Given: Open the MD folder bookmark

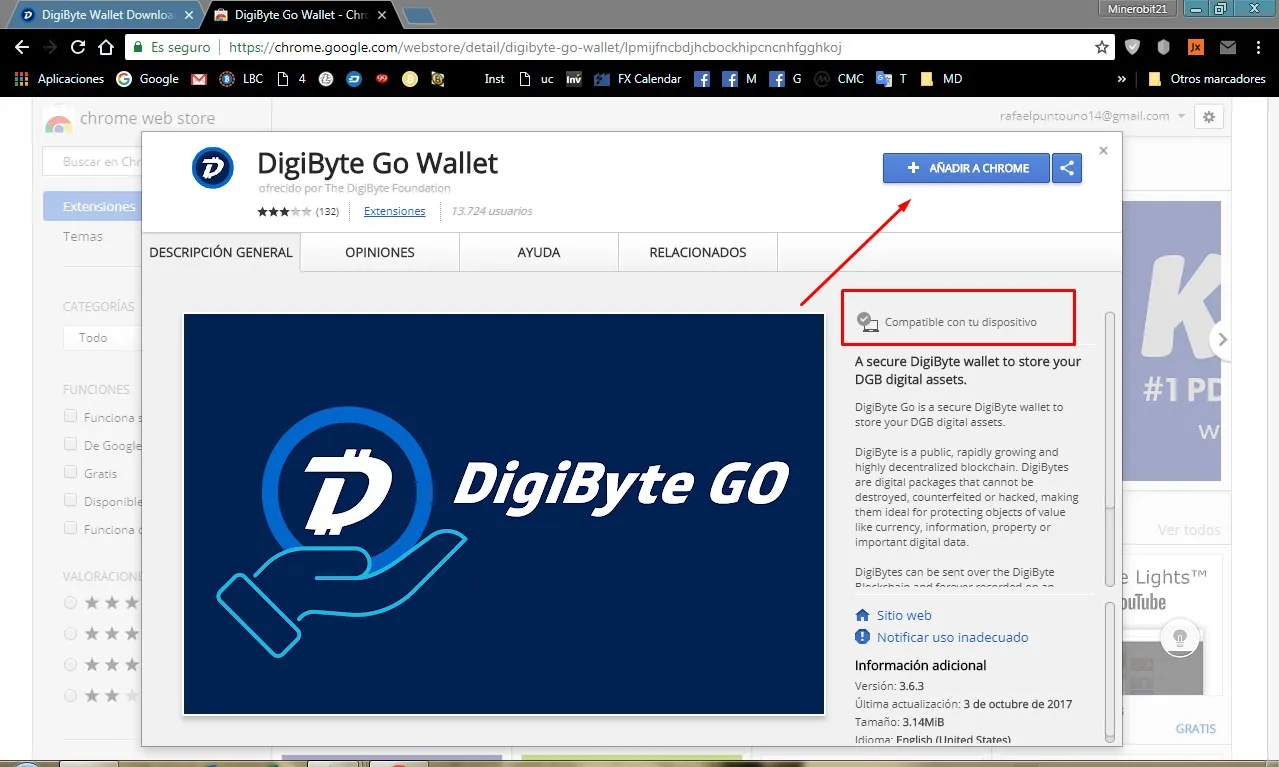Looking at the screenshot, I should pyautogui.click(x=941, y=79).
